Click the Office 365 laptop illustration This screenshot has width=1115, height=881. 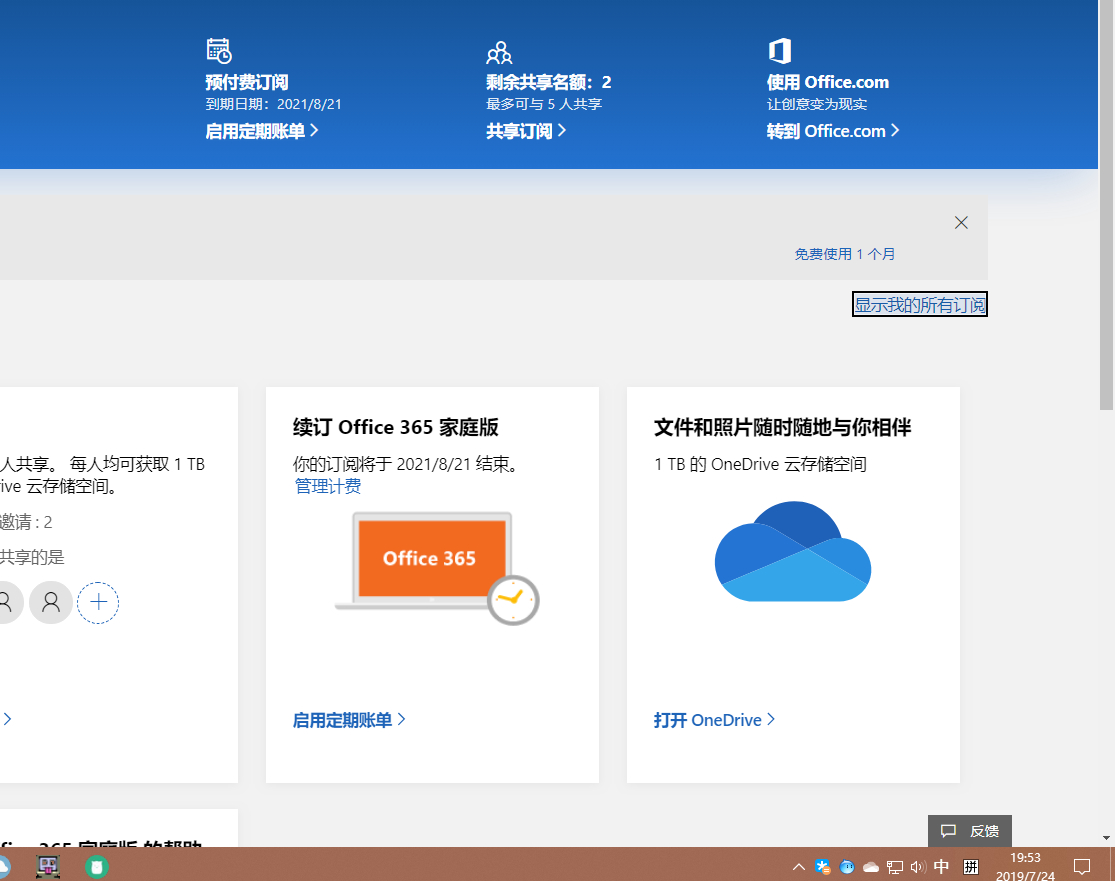[x=437, y=567]
